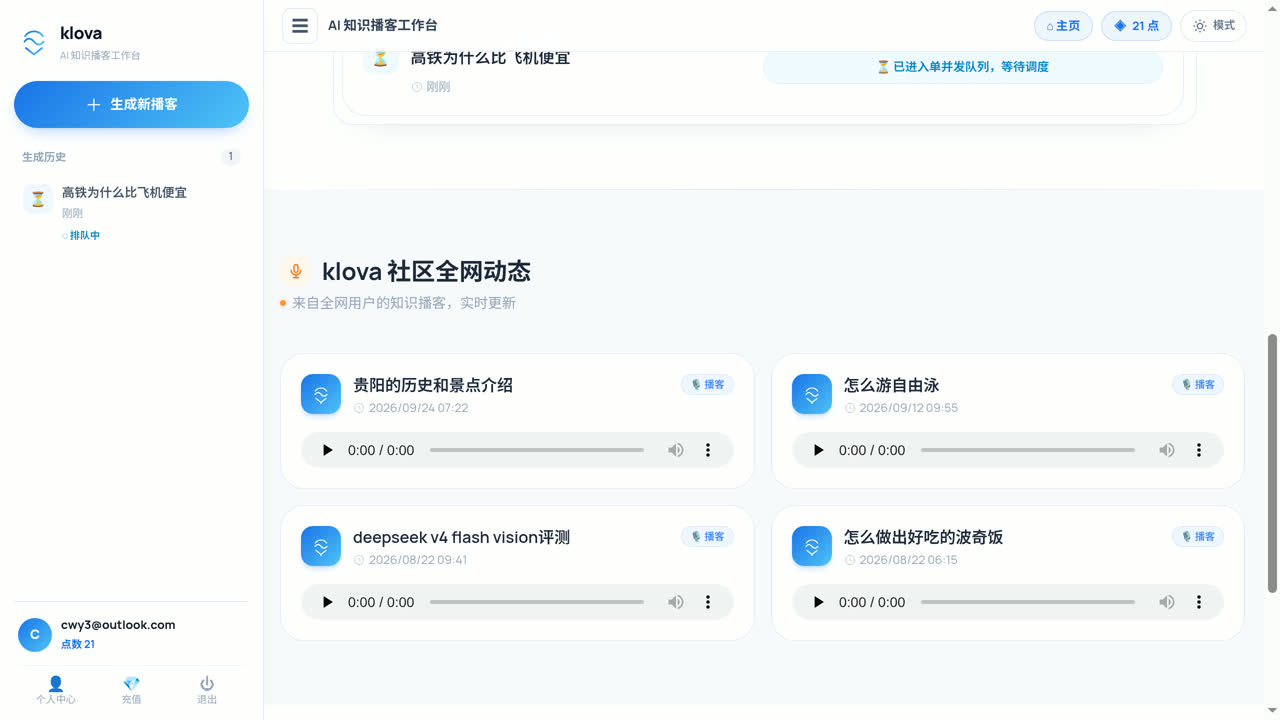1280x720 pixels.
Task: Open more options for deepseek v4 flash vision评测 player
Action: (708, 602)
